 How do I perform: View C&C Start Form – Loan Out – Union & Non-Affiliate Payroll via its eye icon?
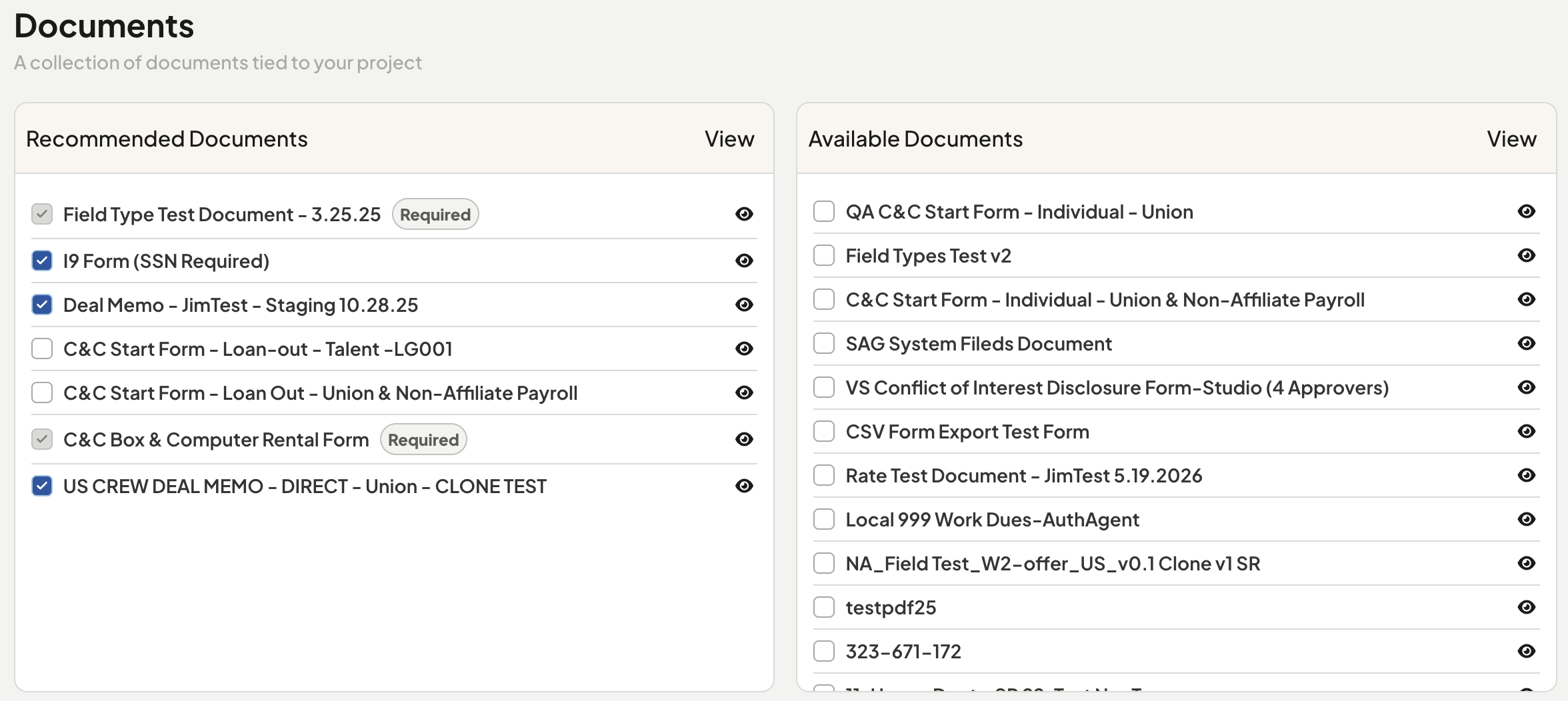744,392
